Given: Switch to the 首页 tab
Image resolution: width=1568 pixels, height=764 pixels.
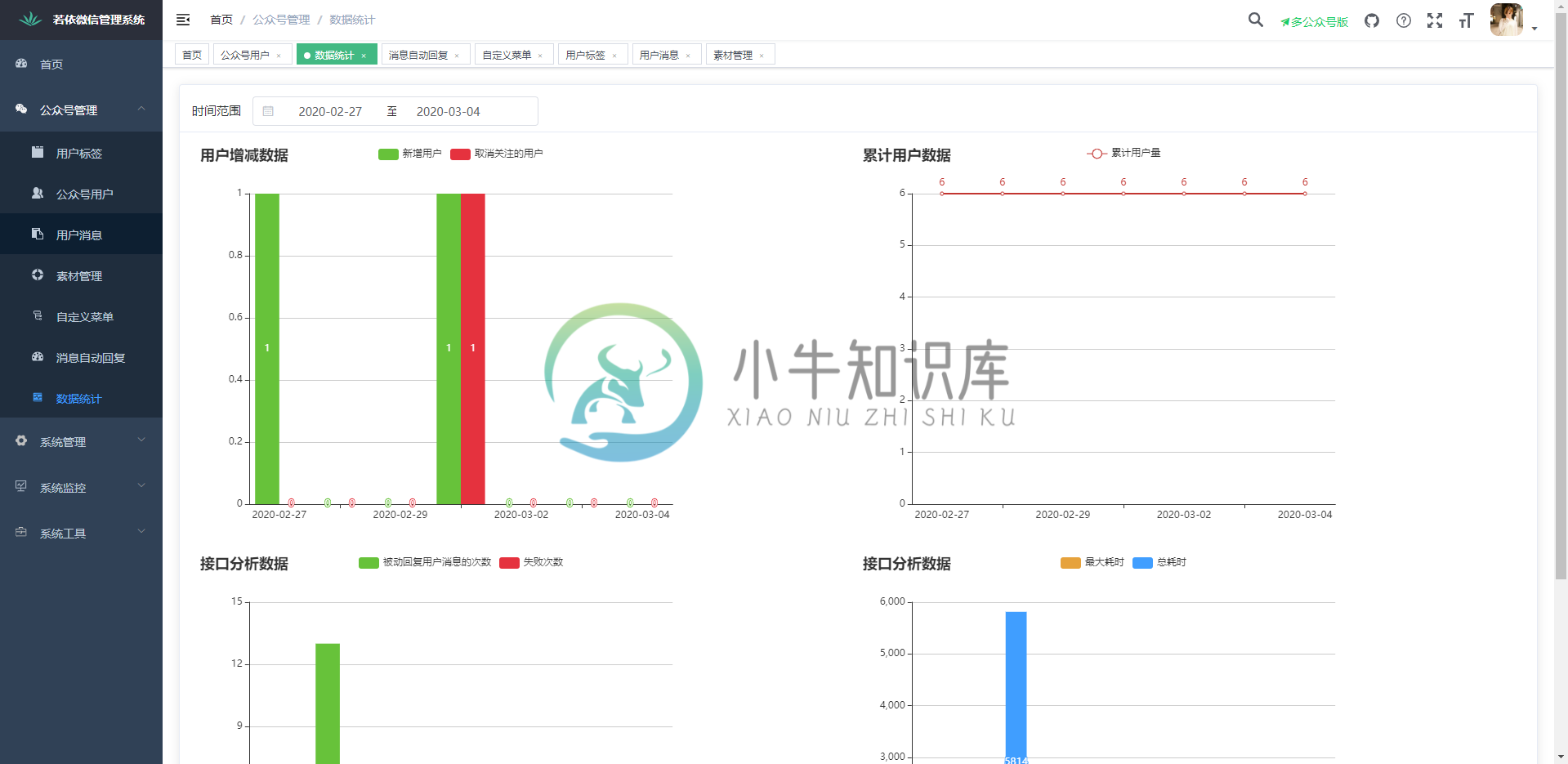Looking at the screenshot, I should (192, 55).
